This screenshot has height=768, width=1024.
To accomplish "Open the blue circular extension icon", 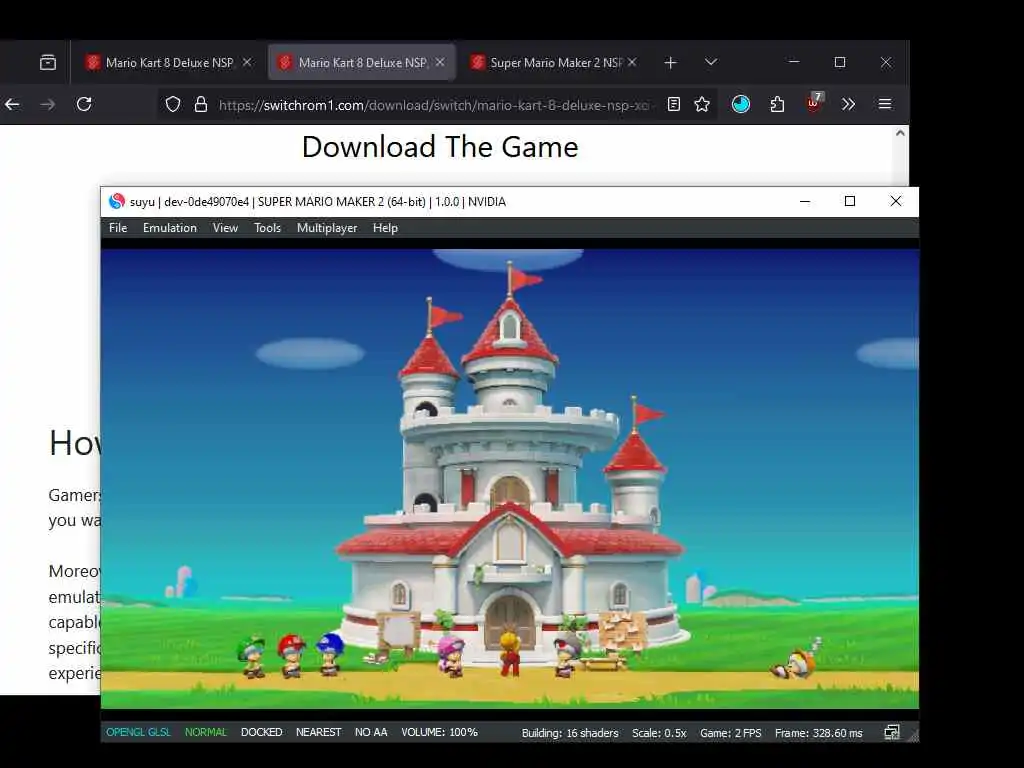I will point(741,104).
